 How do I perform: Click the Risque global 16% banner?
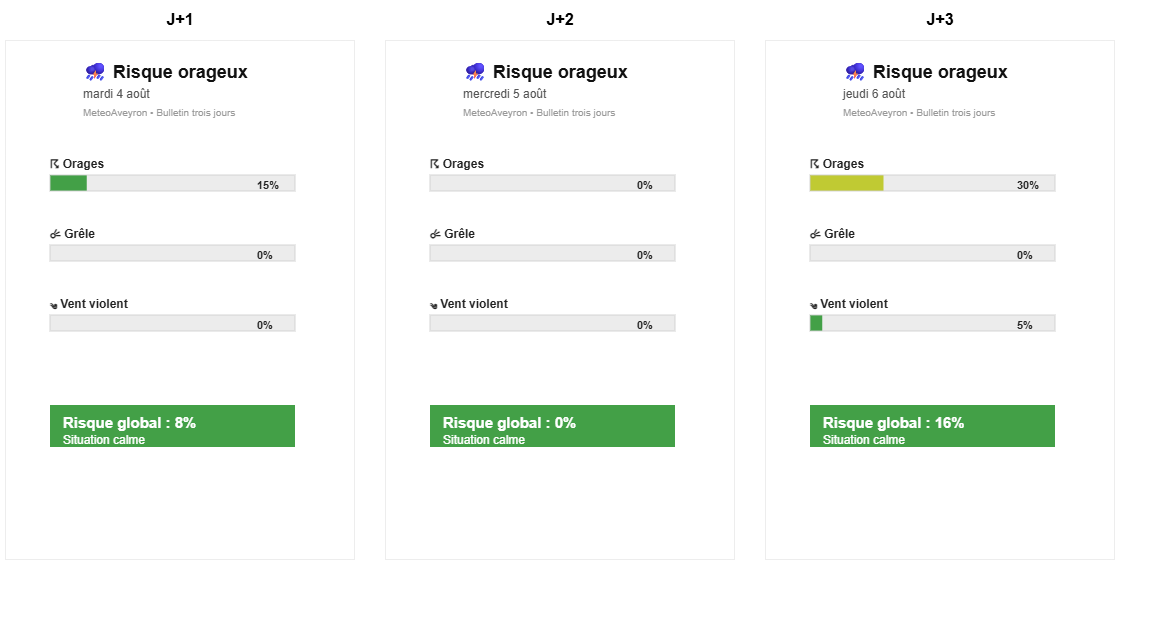(x=932, y=426)
